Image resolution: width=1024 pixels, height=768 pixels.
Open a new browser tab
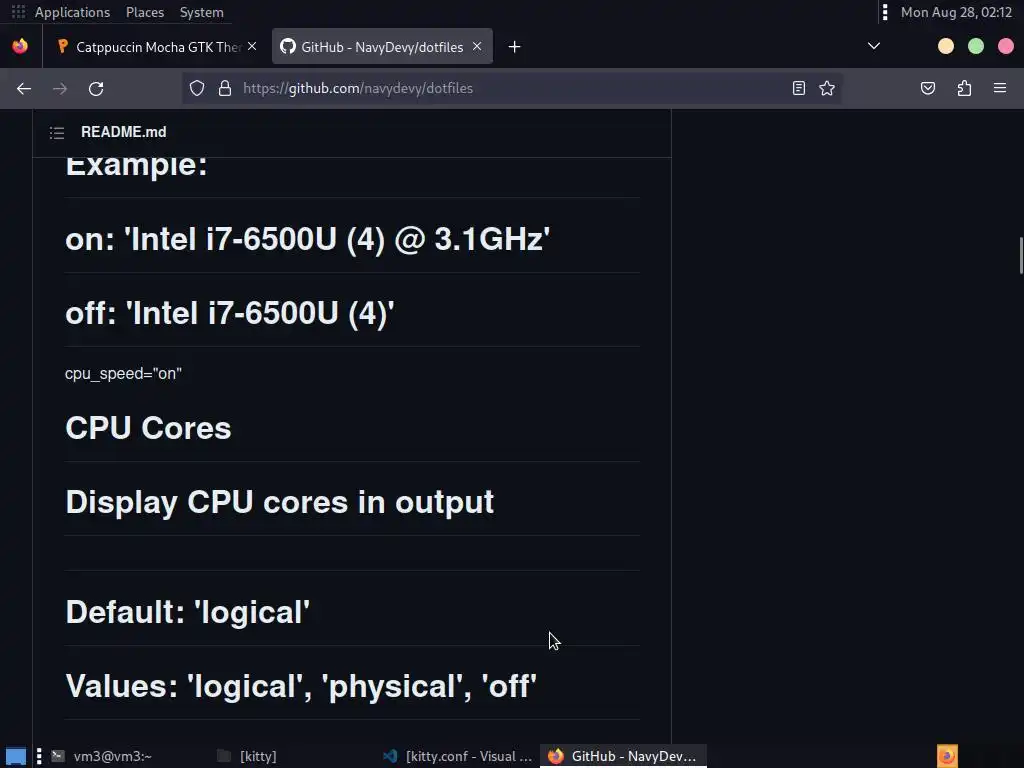514,46
